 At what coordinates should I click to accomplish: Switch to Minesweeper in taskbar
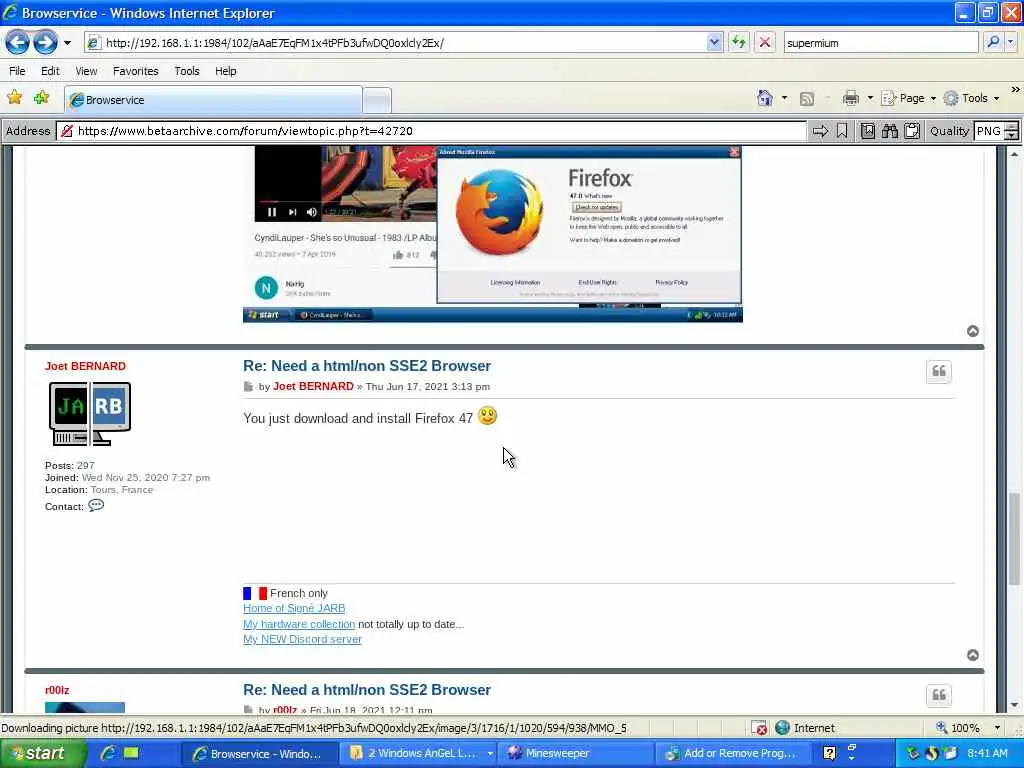pyautogui.click(x=577, y=754)
